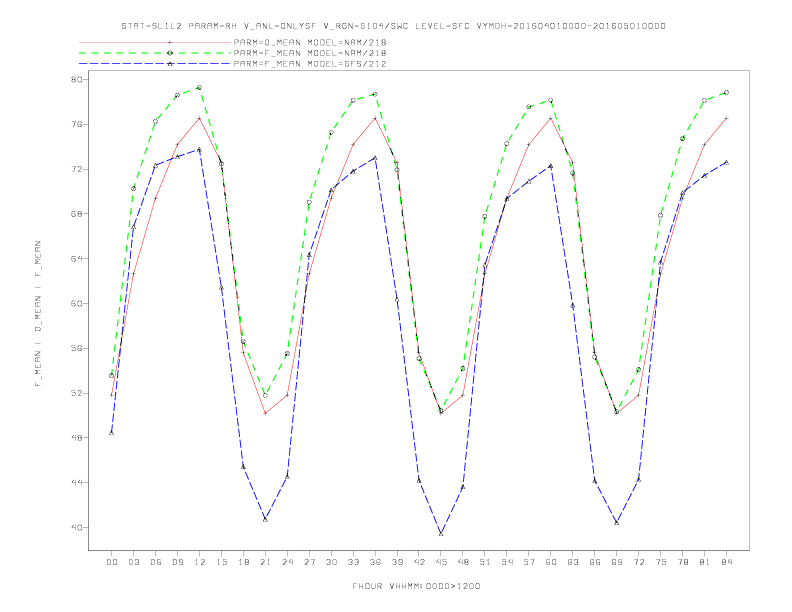The height and width of the screenshot is (612, 792).
Task: Click x-axis tick label 15
Action: (221, 562)
